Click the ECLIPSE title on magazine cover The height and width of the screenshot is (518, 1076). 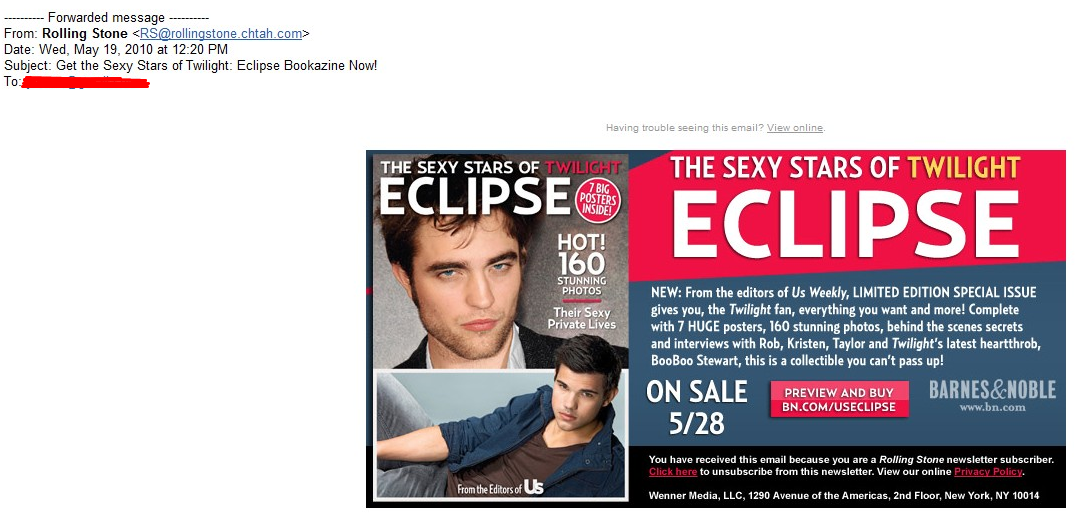click(x=475, y=196)
